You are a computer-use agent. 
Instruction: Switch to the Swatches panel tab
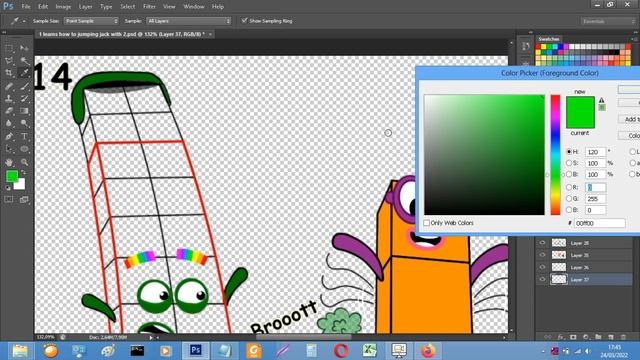click(549, 39)
